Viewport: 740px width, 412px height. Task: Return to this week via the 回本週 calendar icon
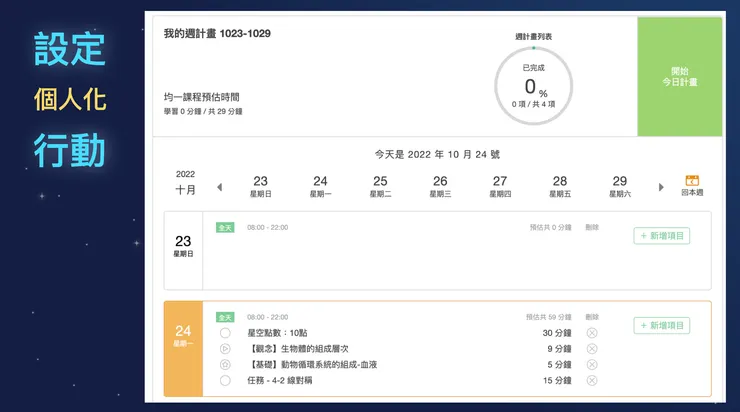[692, 185]
